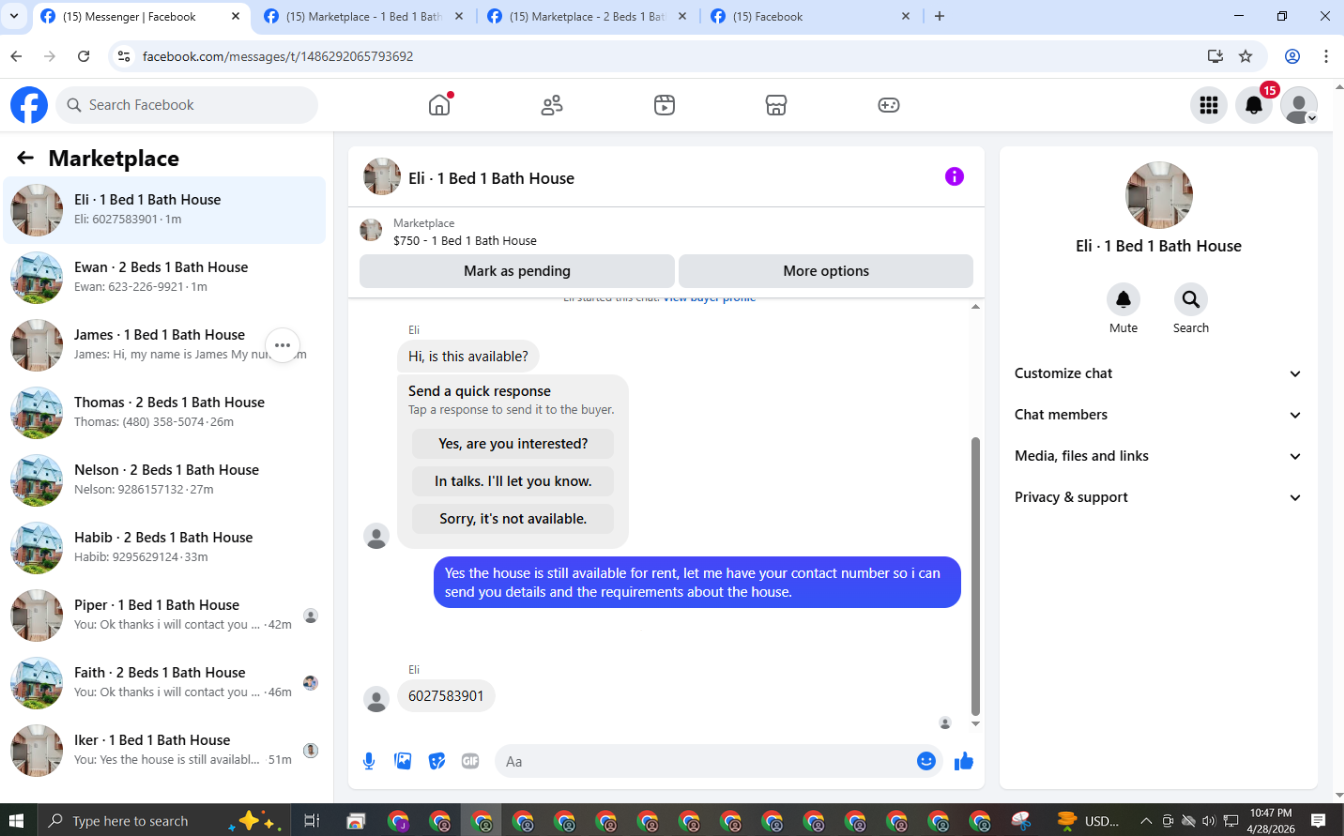Open Chrome profile icon in toolbar
Image resolution: width=1344 pixels, height=836 pixels.
(x=1293, y=56)
